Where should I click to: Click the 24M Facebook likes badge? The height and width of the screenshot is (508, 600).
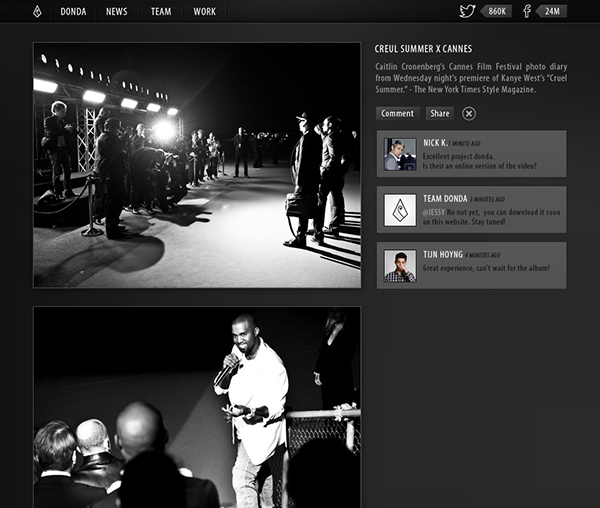tap(551, 11)
